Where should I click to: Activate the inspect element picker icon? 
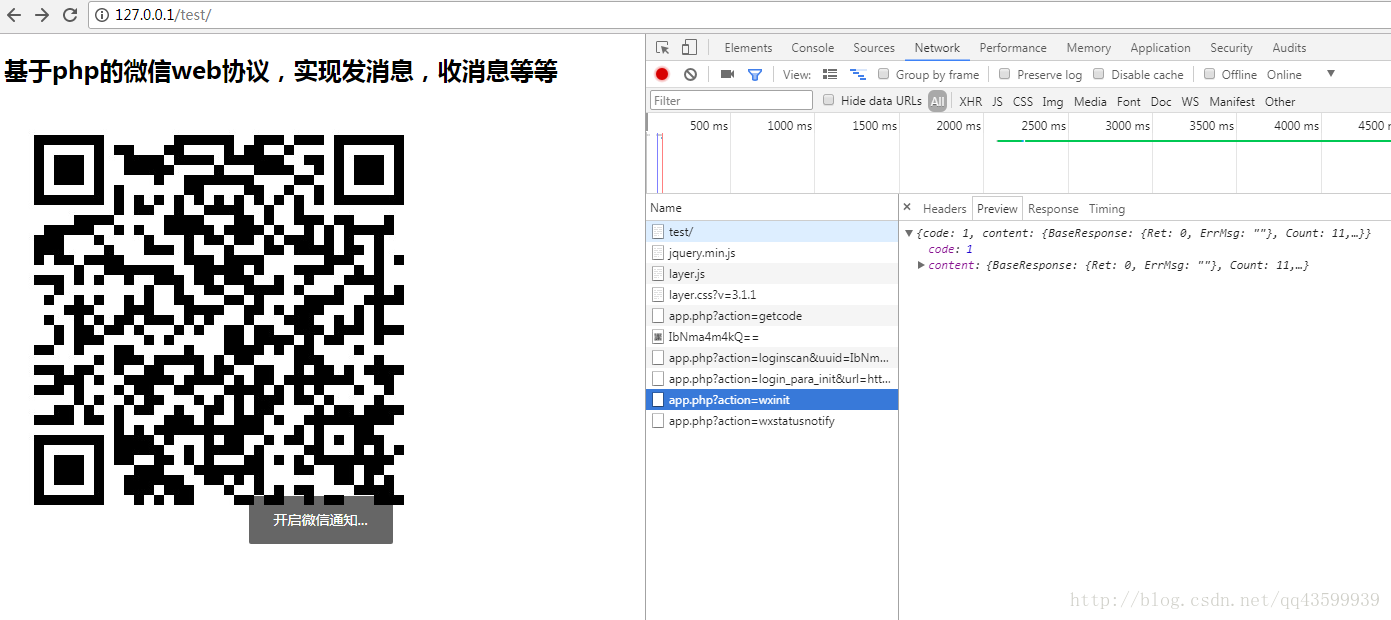[x=663, y=47]
